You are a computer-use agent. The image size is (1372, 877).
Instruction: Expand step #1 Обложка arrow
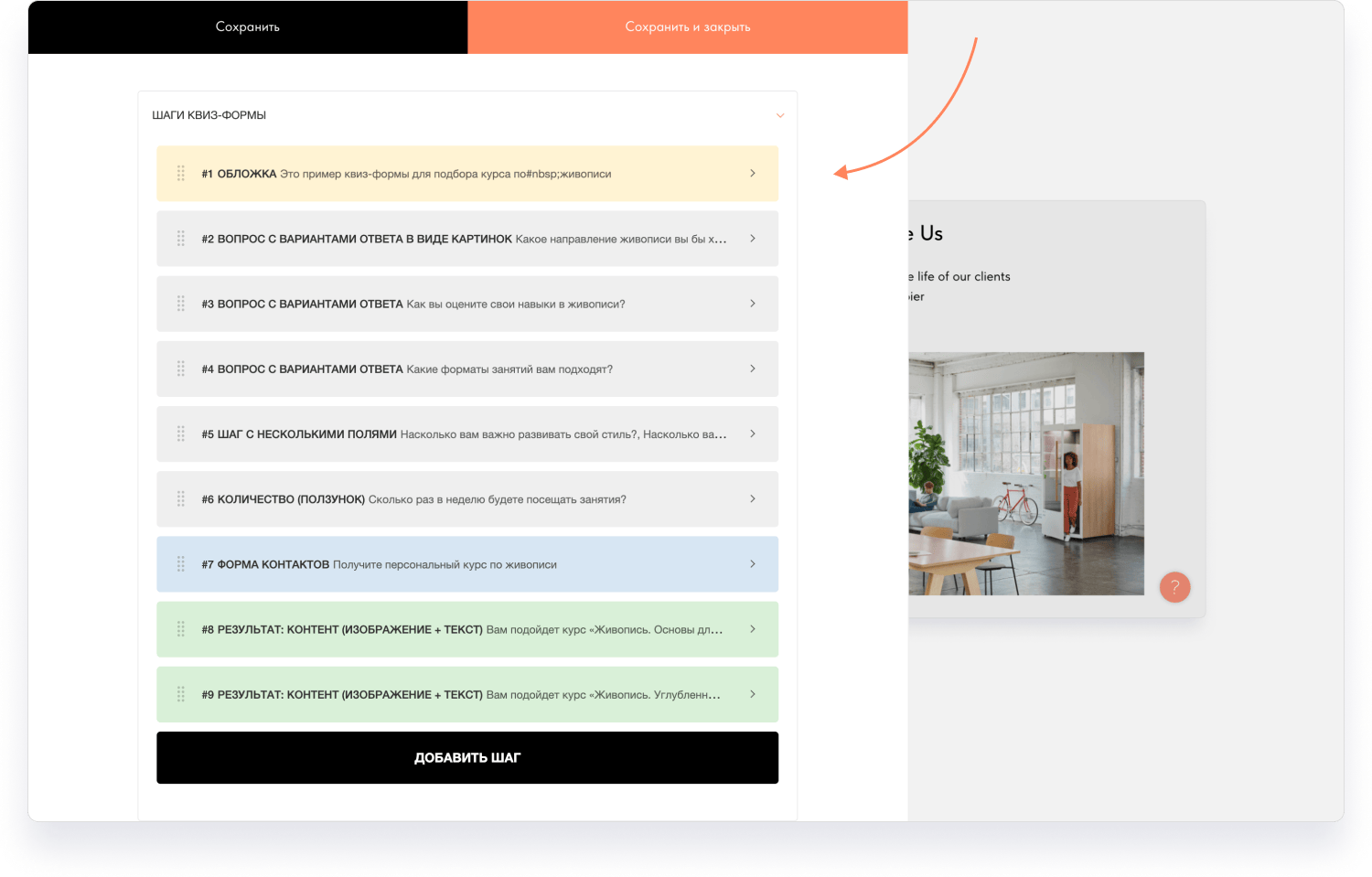(x=753, y=173)
